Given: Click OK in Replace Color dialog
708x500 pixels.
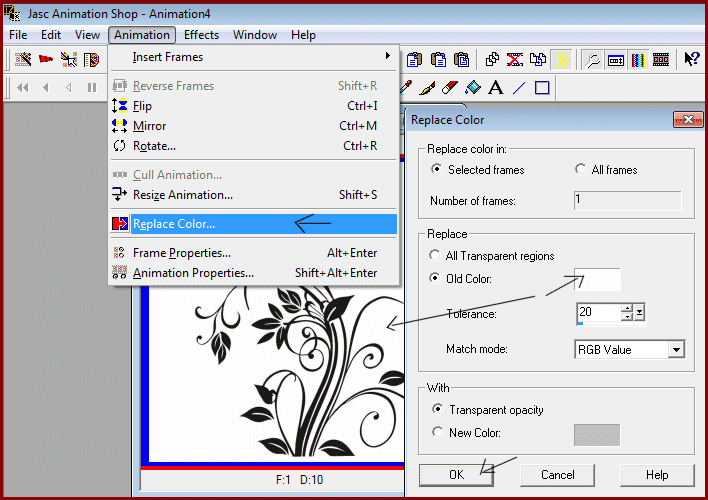Looking at the screenshot, I should pyautogui.click(x=456, y=475).
